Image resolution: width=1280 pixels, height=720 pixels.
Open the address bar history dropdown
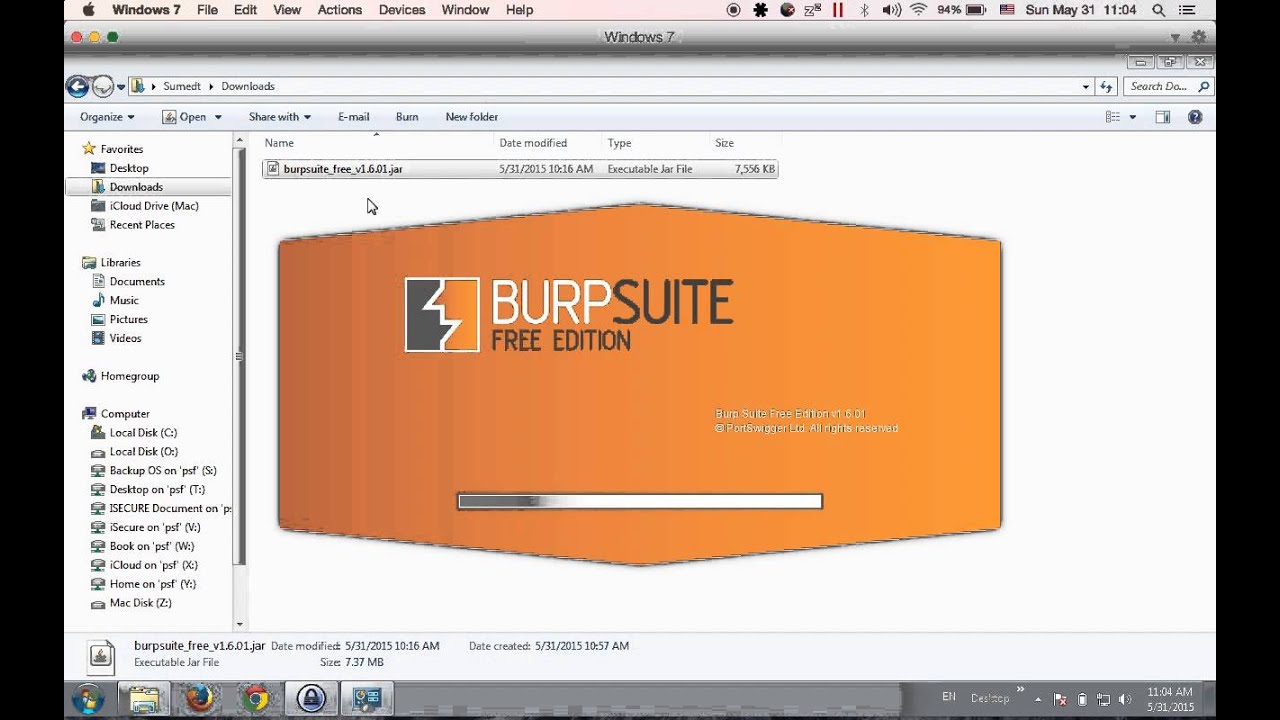[1086, 87]
